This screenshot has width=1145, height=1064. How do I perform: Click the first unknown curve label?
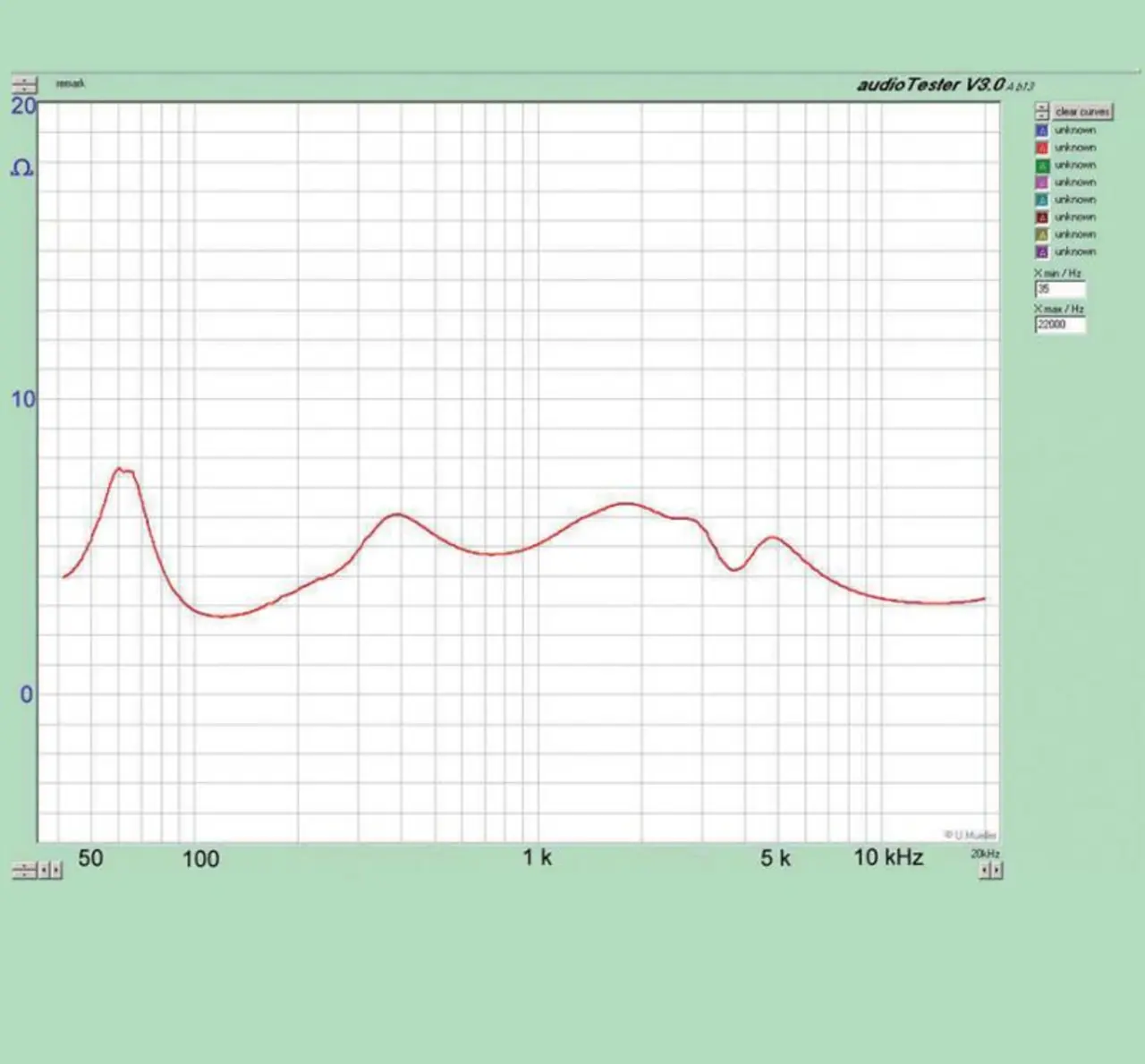[1074, 131]
